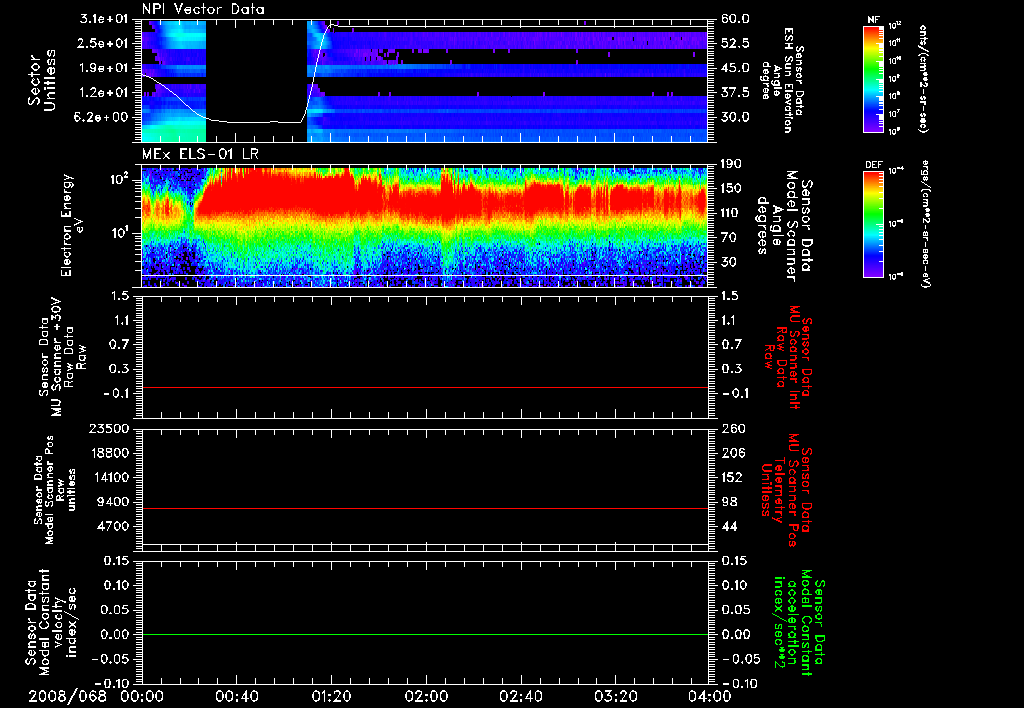Click the 01:20 time axis label
Viewport: 1024px width, 708px height.
[331, 696]
